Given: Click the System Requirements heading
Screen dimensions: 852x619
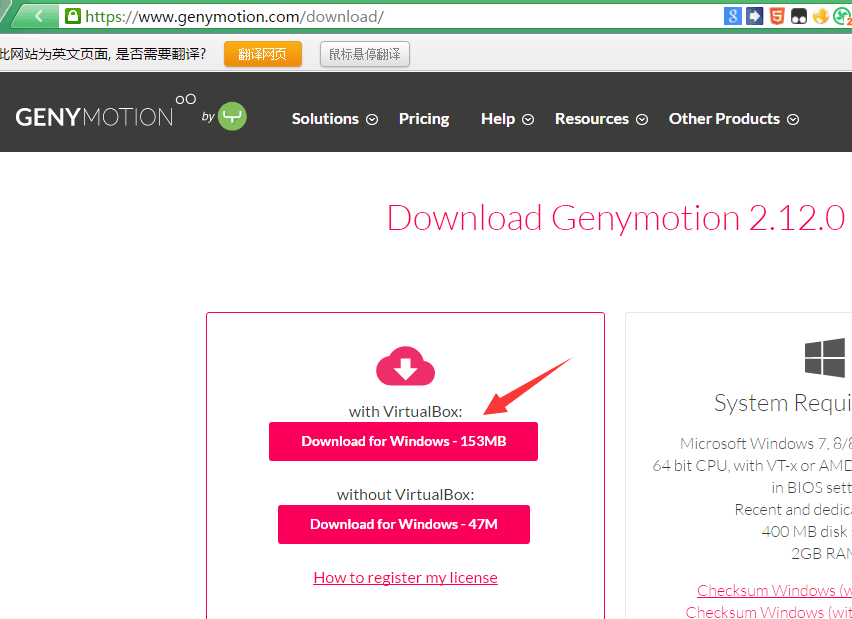Looking at the screenshot, I should click(783, 403).
